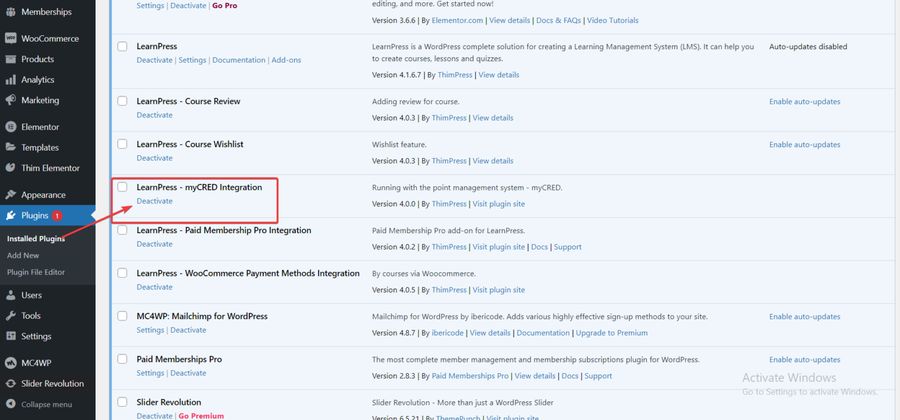Click the Settings sidebar icon

tap(10, 336)
